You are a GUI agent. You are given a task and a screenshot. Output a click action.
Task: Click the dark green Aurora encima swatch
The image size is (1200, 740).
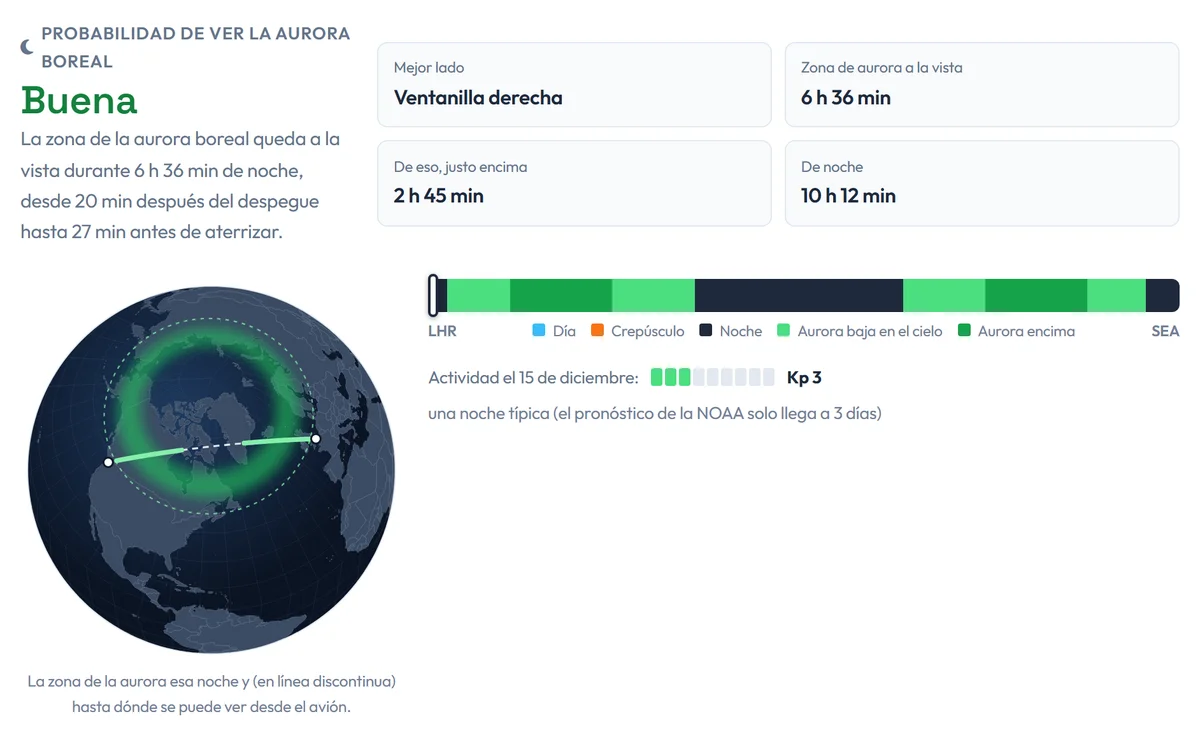point(964,330)
